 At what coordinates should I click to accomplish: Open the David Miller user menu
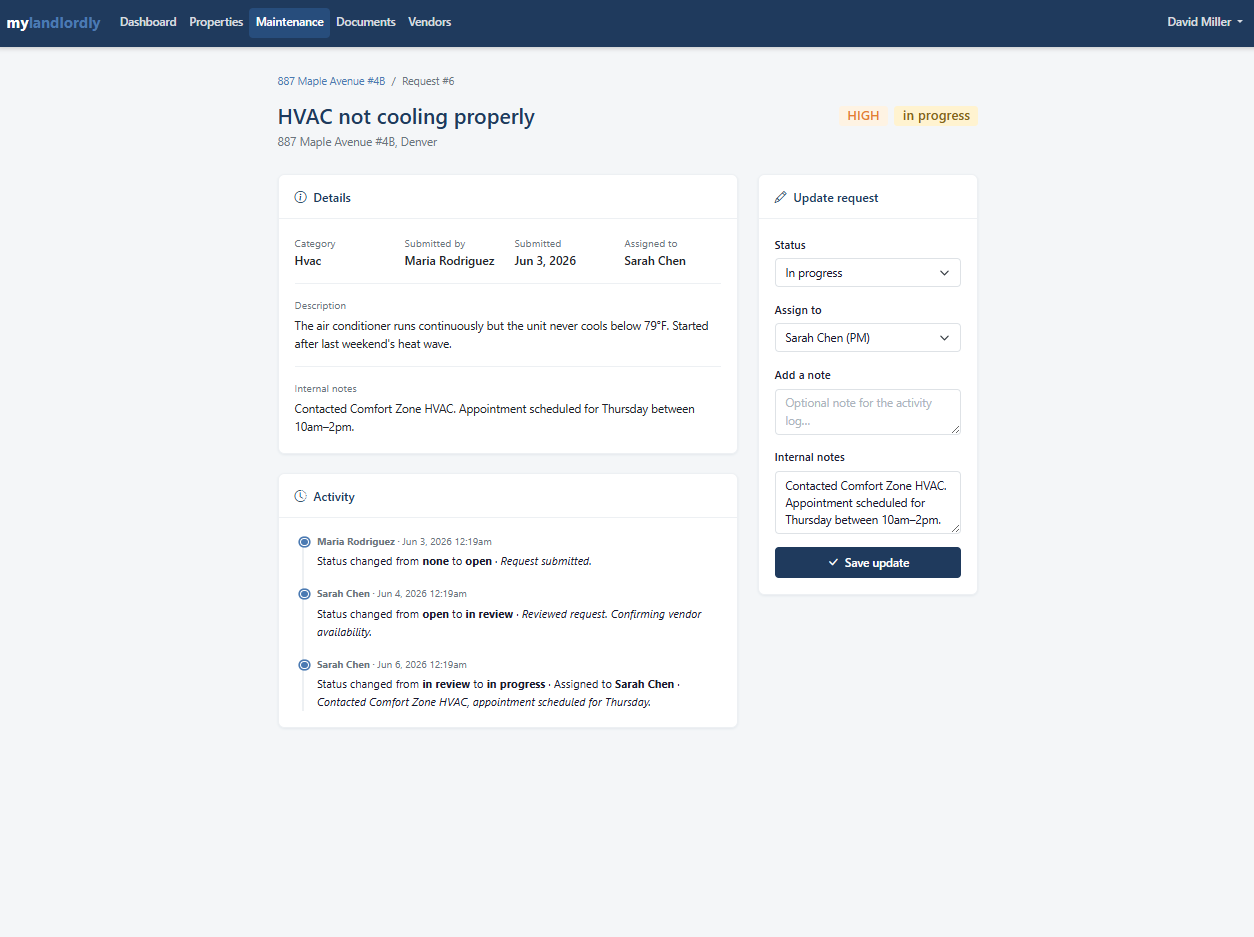pyautogui.click(x=1205, y=22)
